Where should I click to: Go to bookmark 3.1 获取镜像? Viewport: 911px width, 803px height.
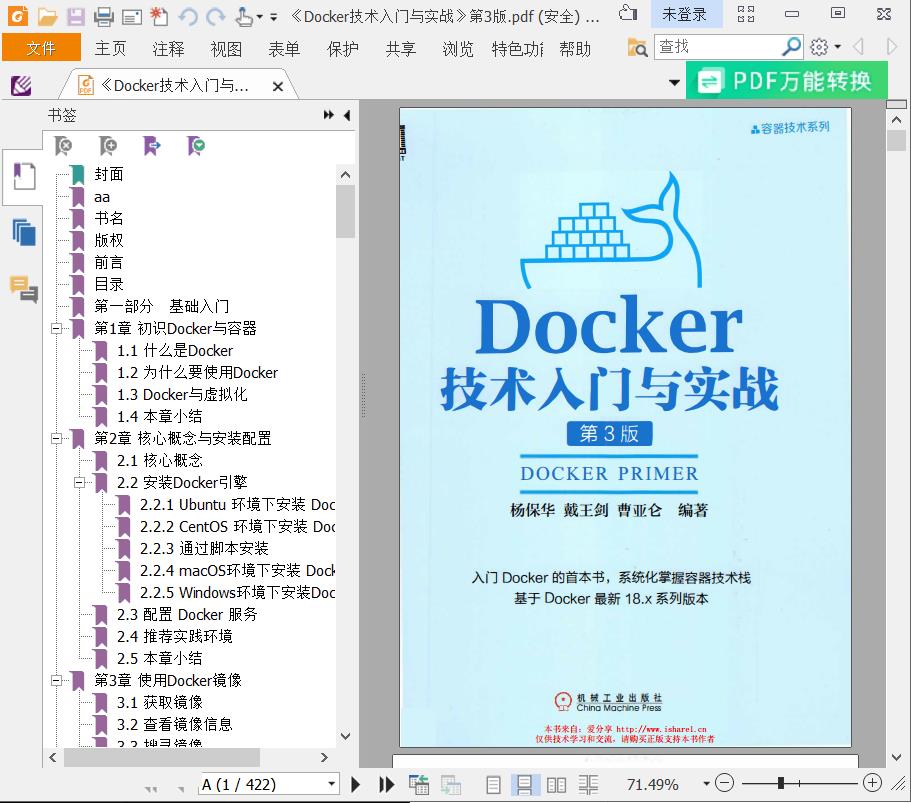coord(160,702)
